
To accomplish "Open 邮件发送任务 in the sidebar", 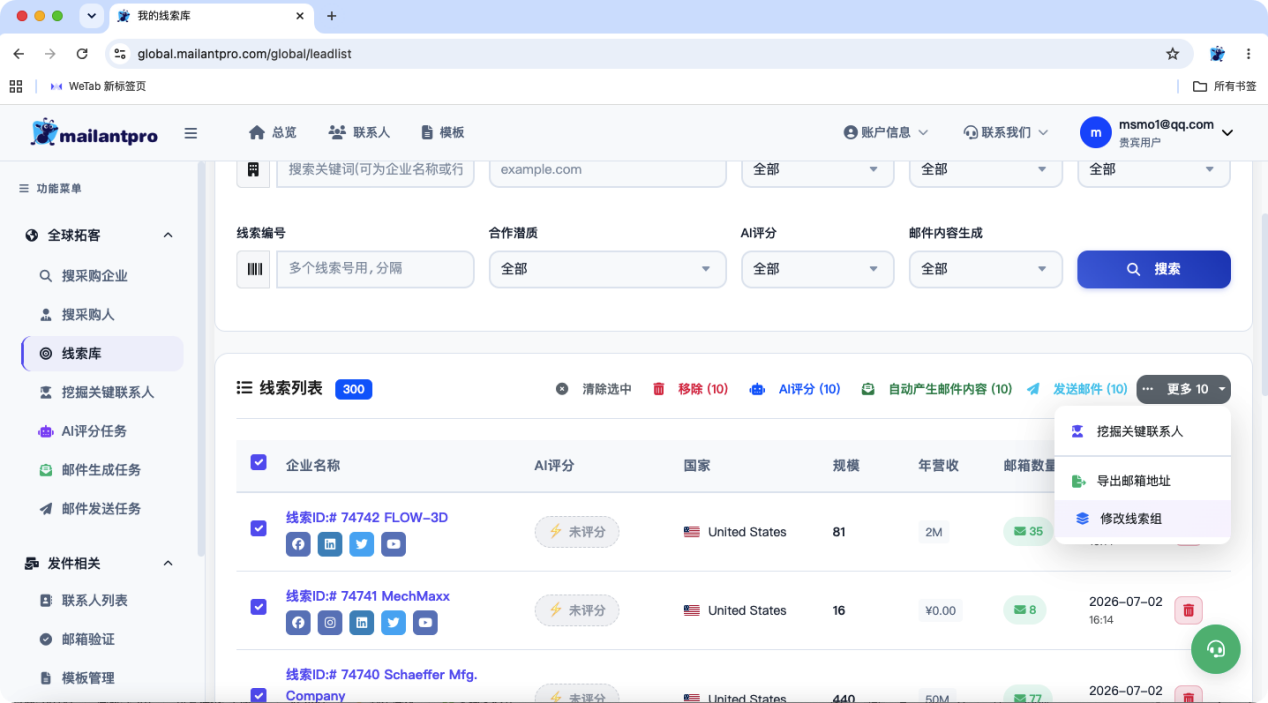I will pos(102,509).
